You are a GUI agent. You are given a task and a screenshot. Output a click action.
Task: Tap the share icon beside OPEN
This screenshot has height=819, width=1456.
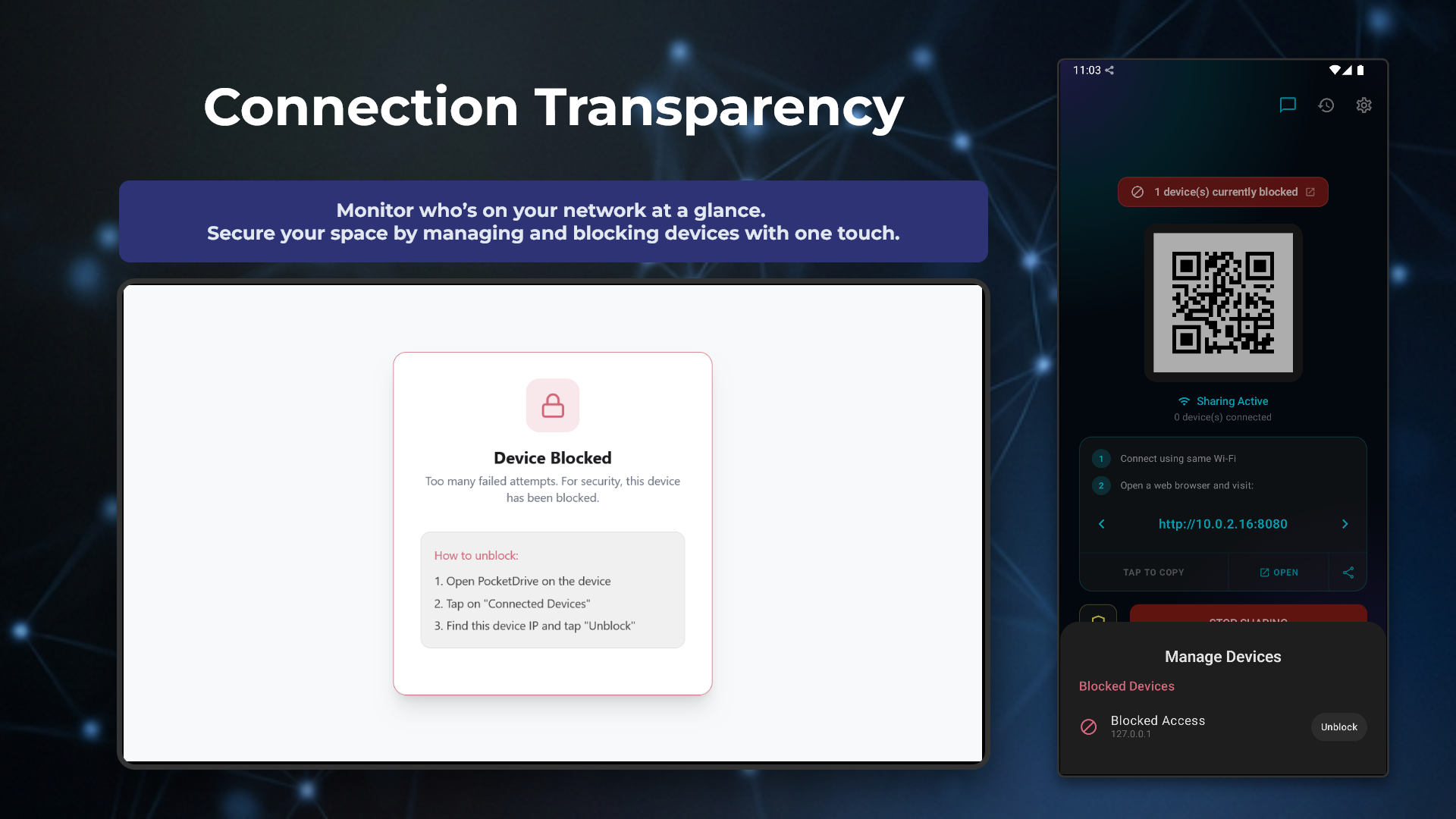click(1348, 573)
